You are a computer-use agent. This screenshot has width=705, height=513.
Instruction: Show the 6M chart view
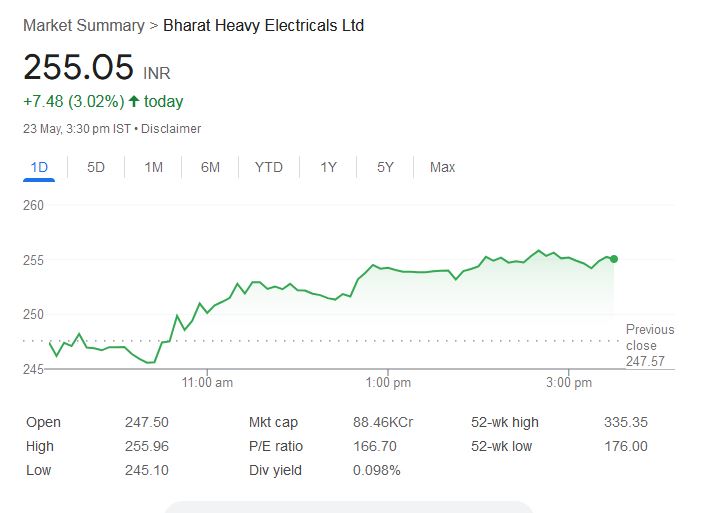coord(210,167)
